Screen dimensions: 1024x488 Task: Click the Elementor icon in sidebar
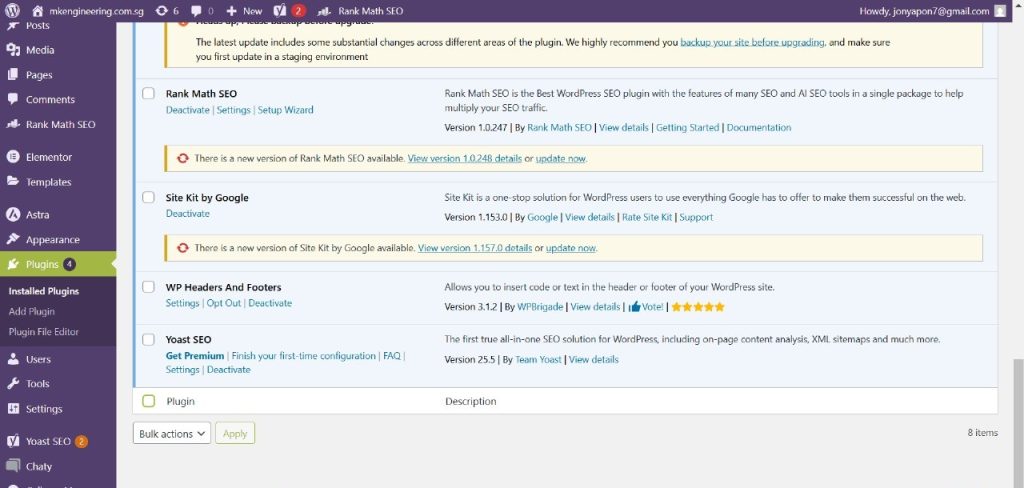point(13,157)
